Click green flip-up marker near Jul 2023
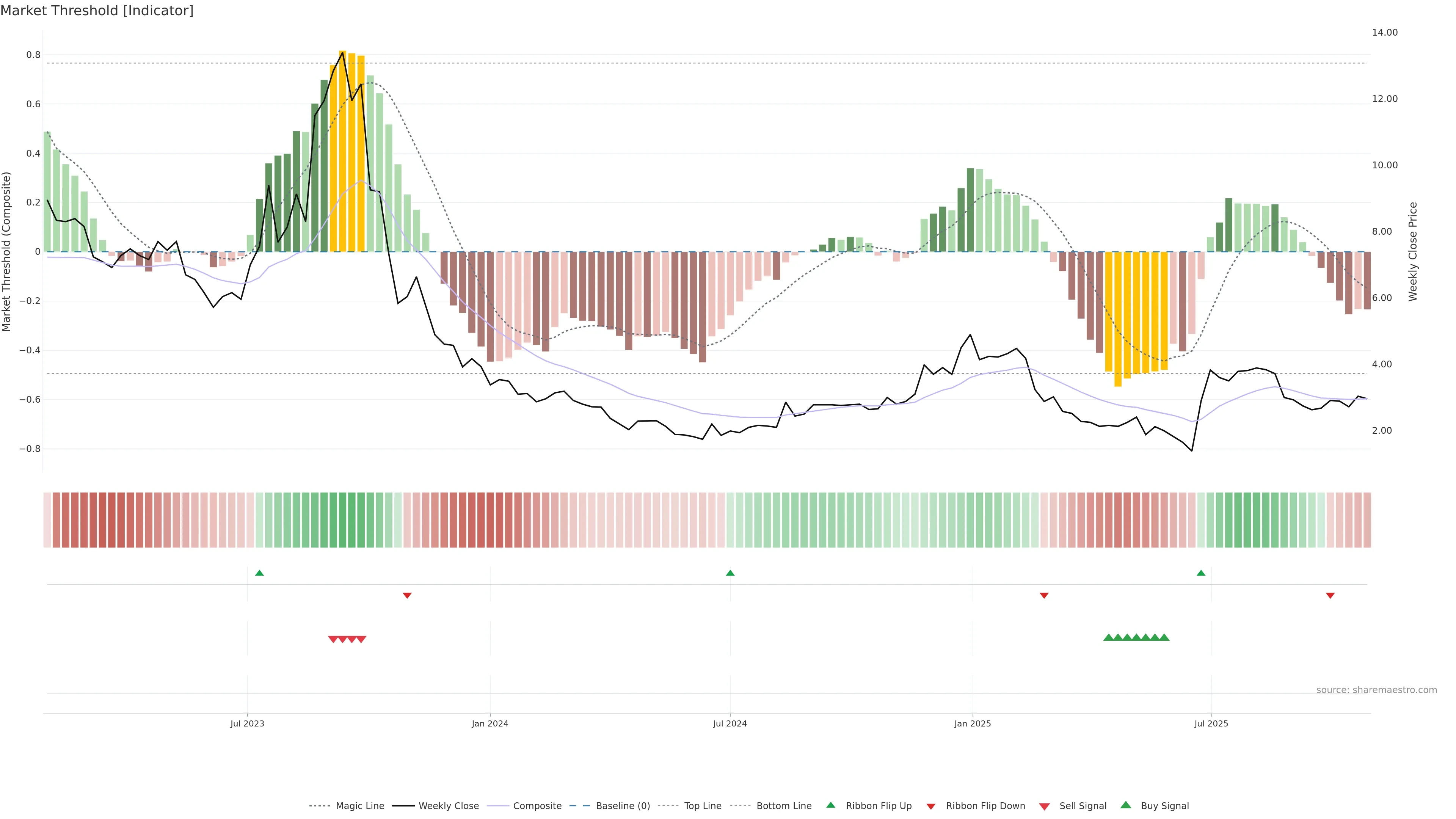Image resolution: width=1456 pixels, height=819 pixels. (259, 573)
